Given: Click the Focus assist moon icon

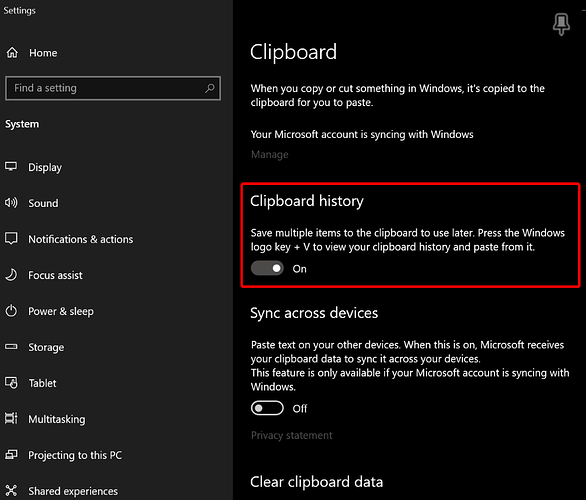Looking at the screenshot, I should click(x=11, y=275).
